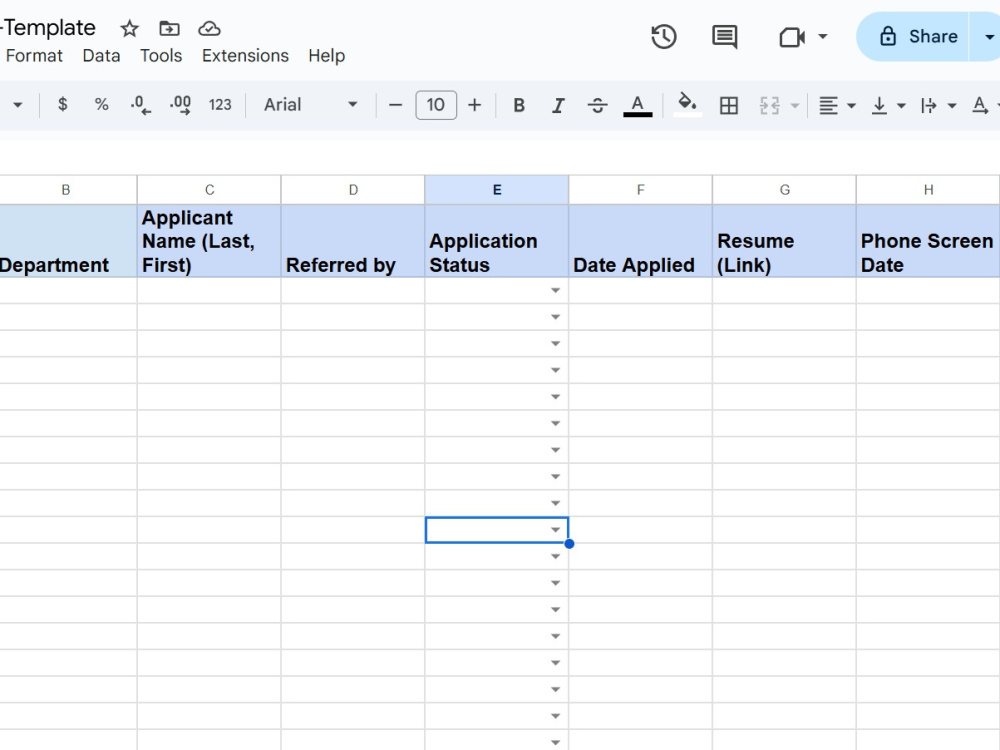Open the Format menu
1000x750 pixels.
(34, 56)
